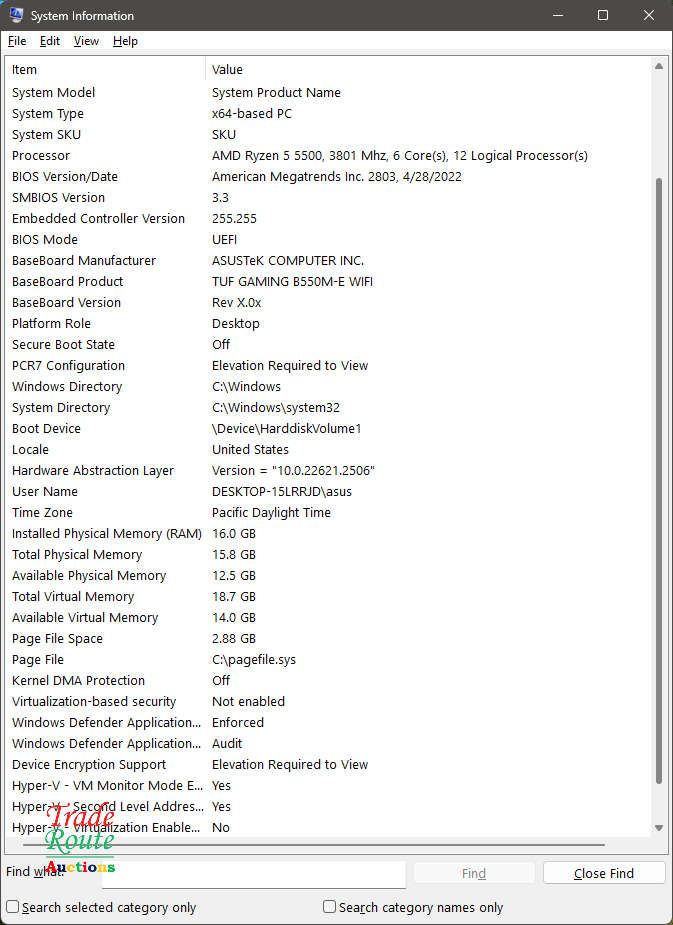Viewport: 673px width, 925px height.
Task: Select the Secure Boot State row
Action: click(328, 345)
